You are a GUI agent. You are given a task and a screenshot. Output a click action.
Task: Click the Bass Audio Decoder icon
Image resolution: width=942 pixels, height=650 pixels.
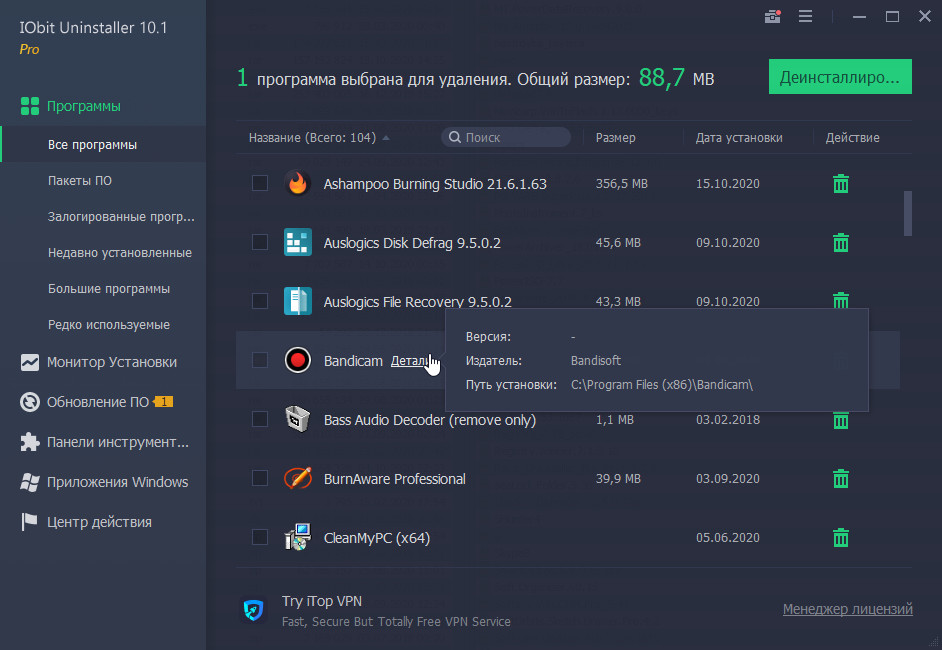(x=297, y=419)
